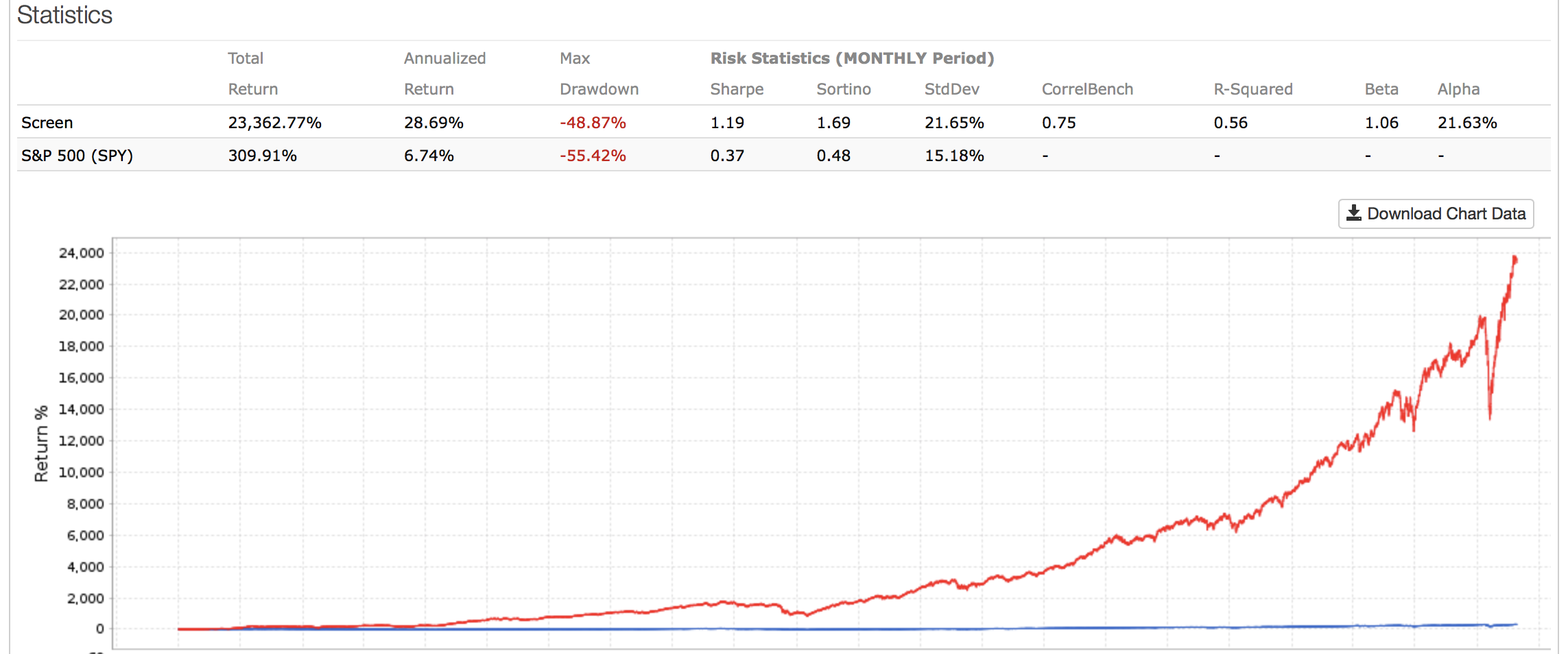Click the R-Squared column header
Image resolution: width=1568 pixels, height=654 pixels.
click(x=1252, y=89)
